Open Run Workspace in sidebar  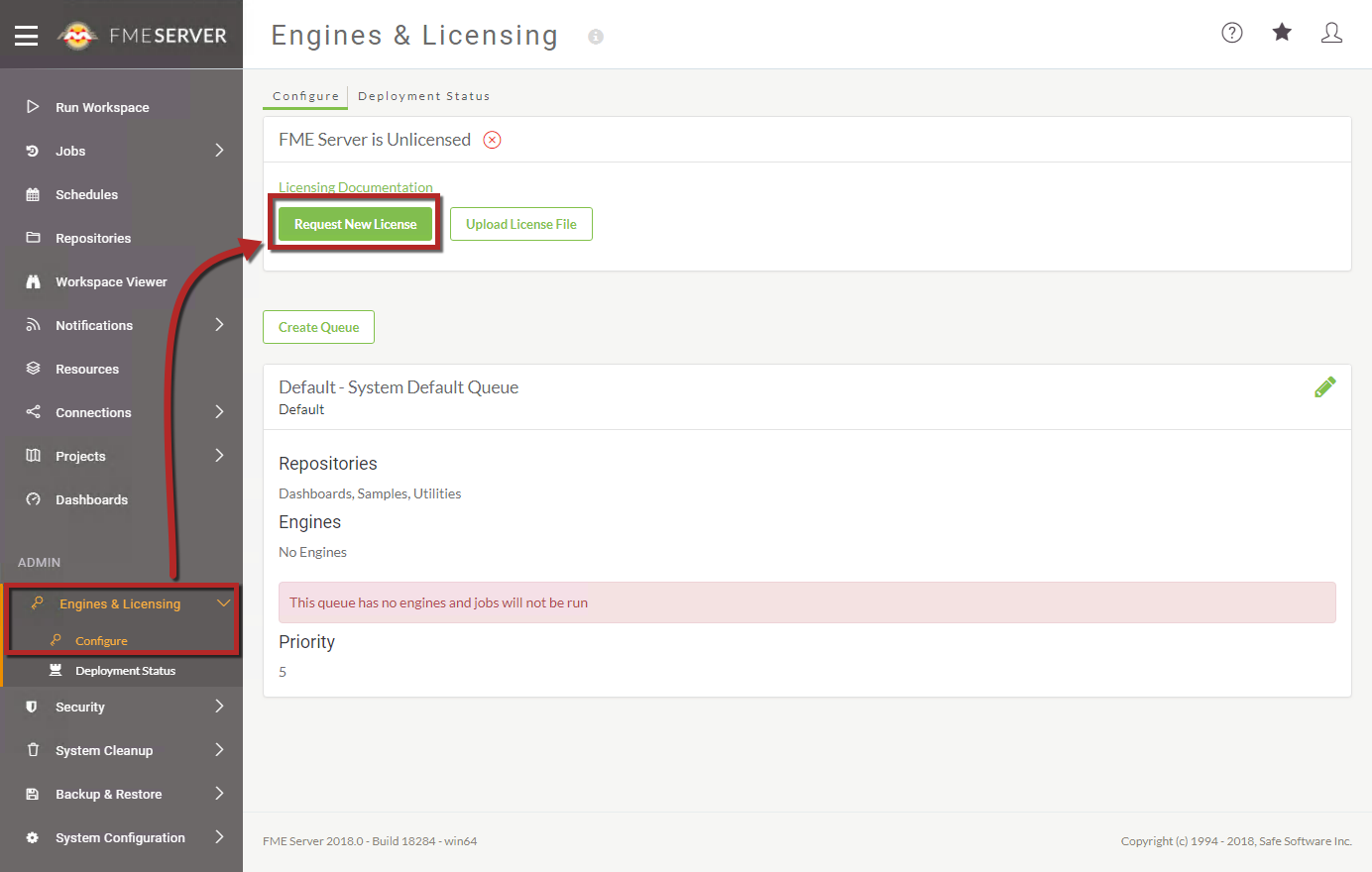(102, 107)
